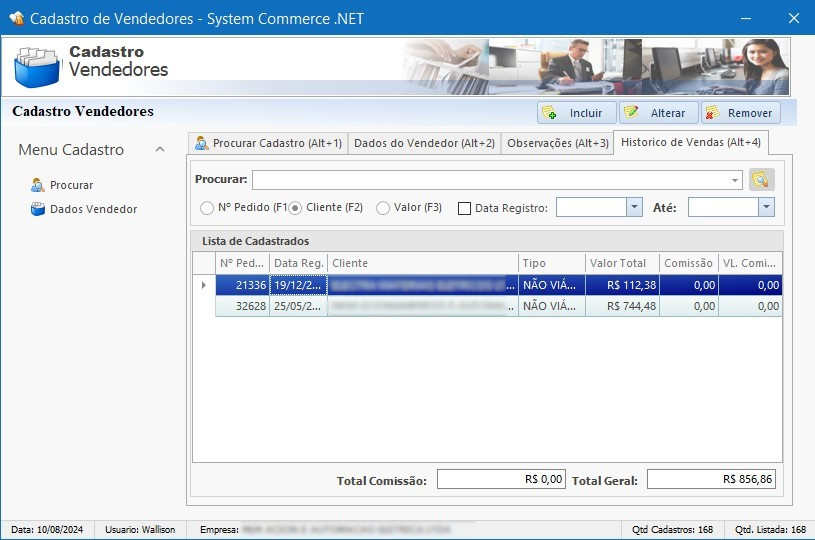Switch to the Observações tab

[557, 143]
